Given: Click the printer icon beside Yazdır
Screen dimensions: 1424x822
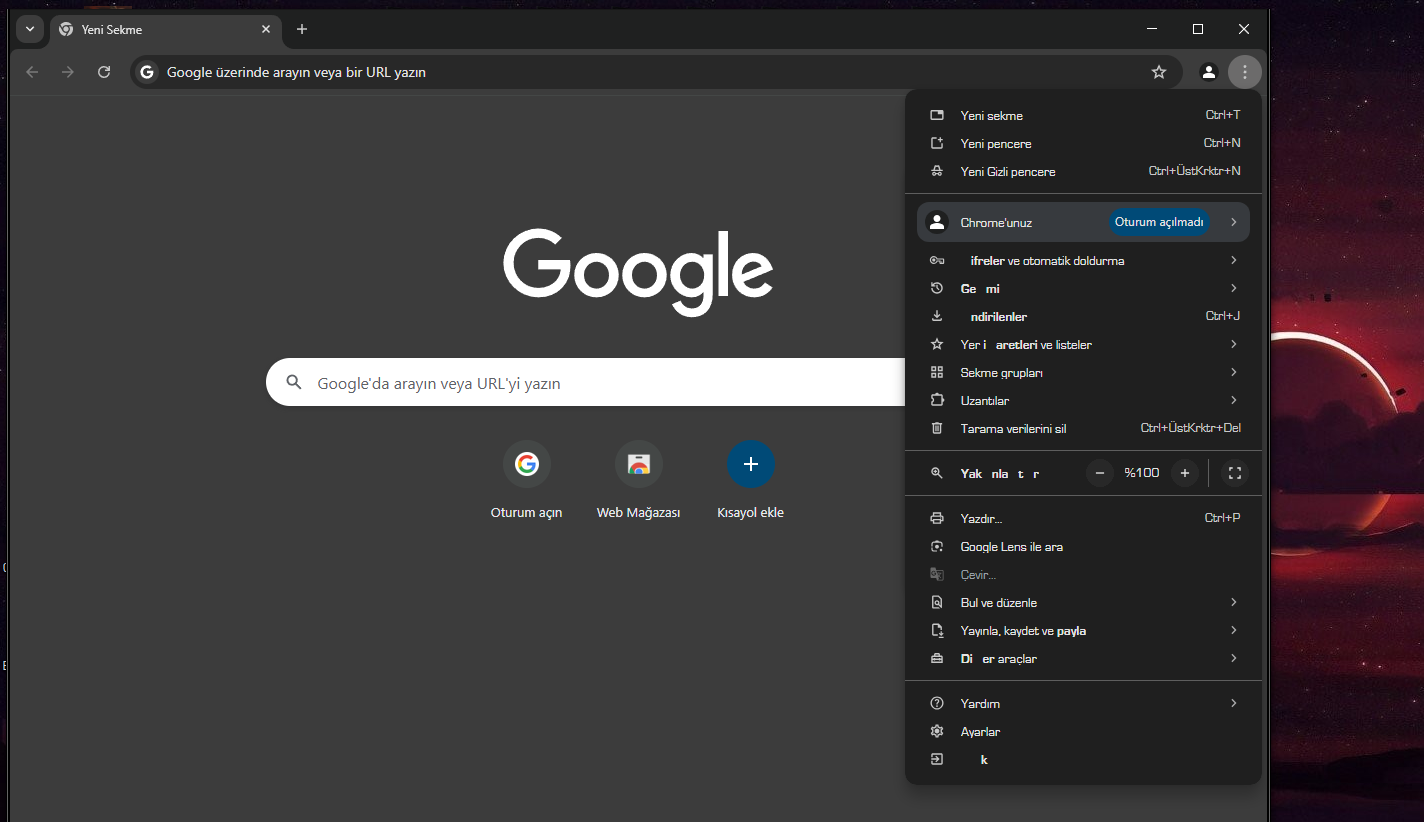Looking at the screenshot, I should pos(937,518).
